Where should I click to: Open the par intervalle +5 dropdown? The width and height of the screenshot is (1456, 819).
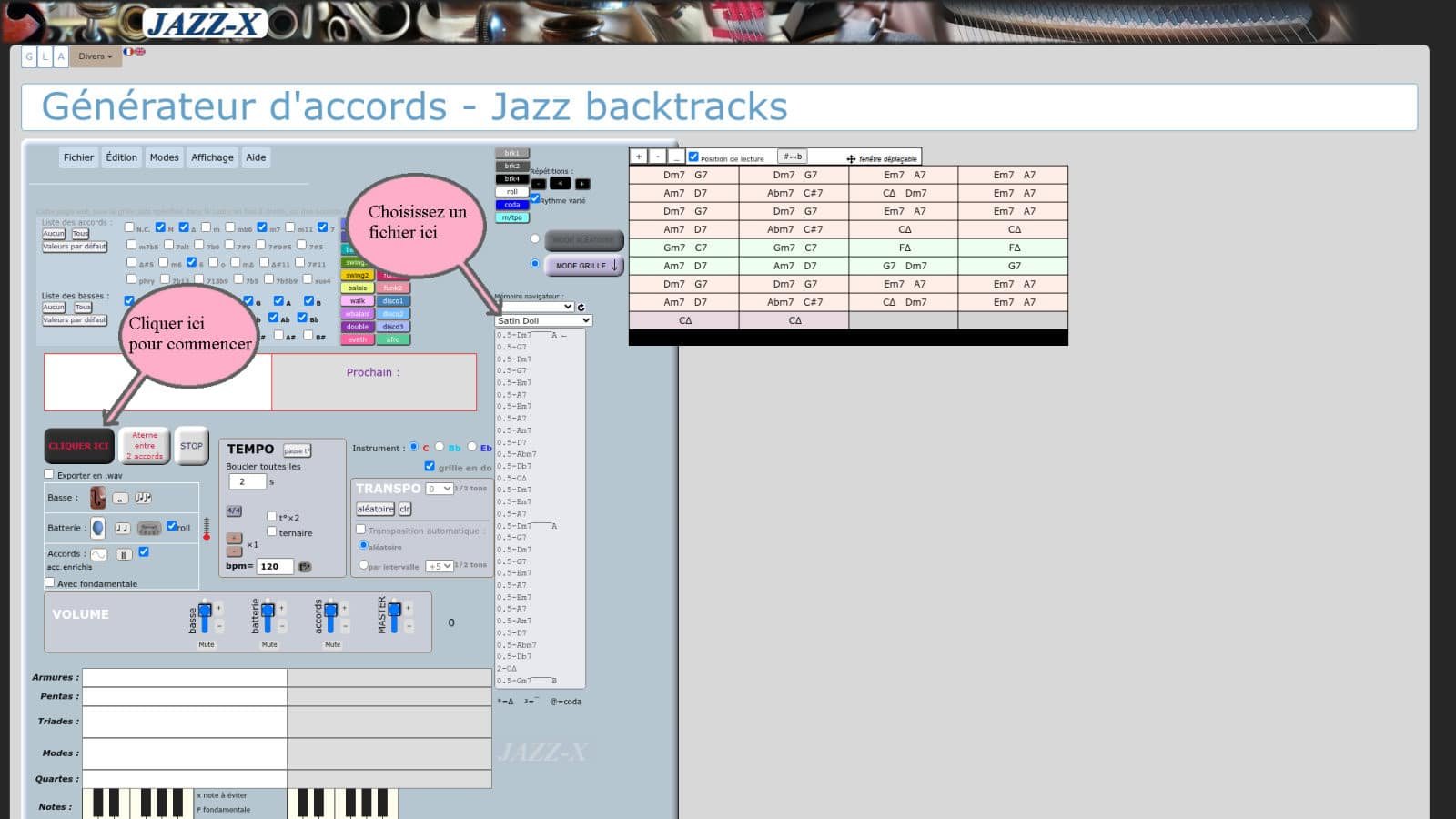pyautogui.click(x=440, y=566)
